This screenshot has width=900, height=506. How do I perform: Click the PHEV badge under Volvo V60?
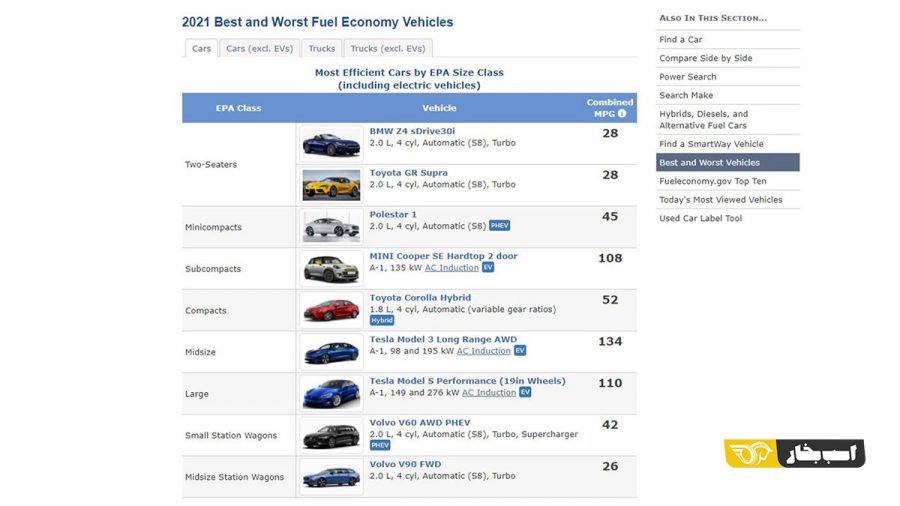click(x=380, y=445)
